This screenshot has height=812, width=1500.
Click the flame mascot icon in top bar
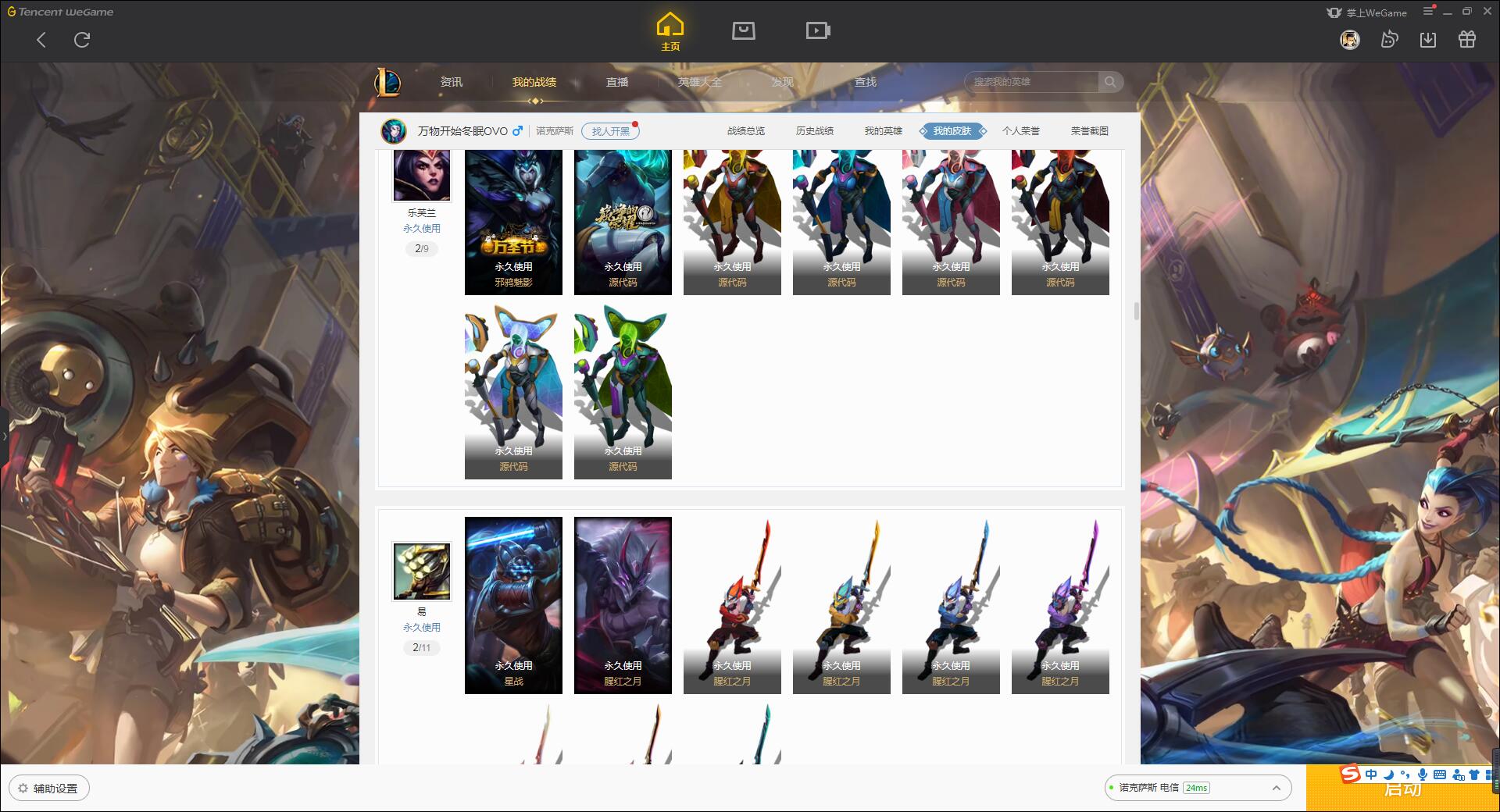1389,40
